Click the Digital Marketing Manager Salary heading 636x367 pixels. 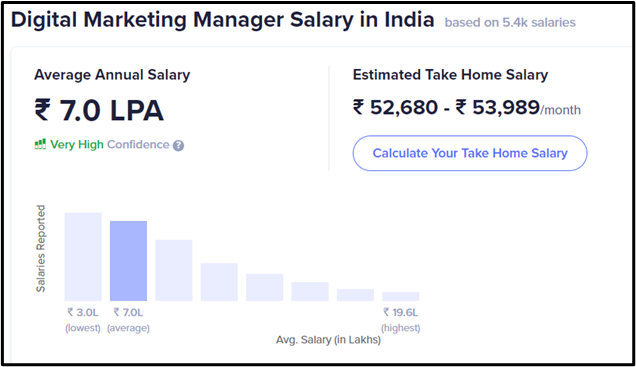[222, 19]
